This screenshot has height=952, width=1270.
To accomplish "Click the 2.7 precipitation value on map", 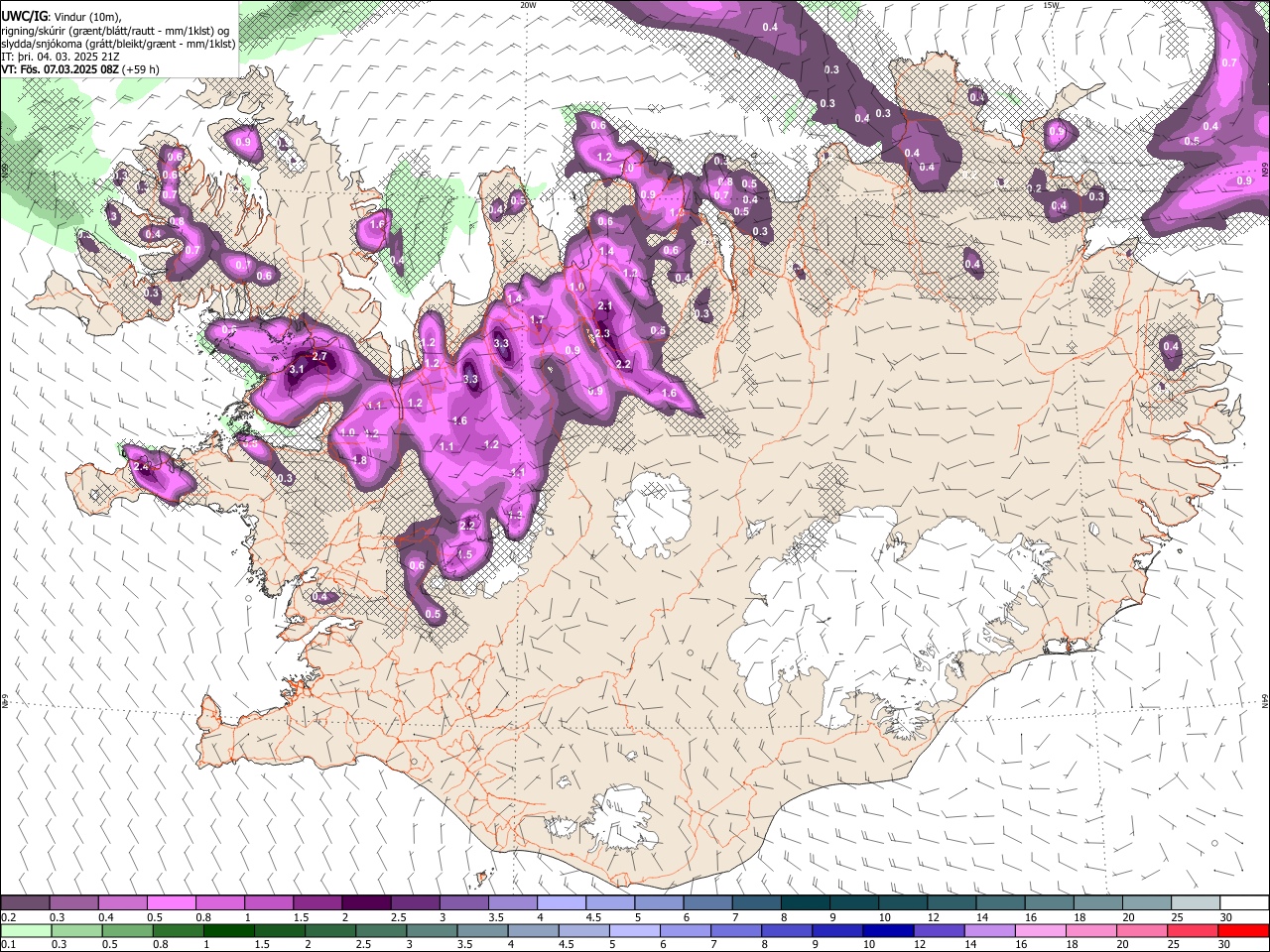I will 318,356.
